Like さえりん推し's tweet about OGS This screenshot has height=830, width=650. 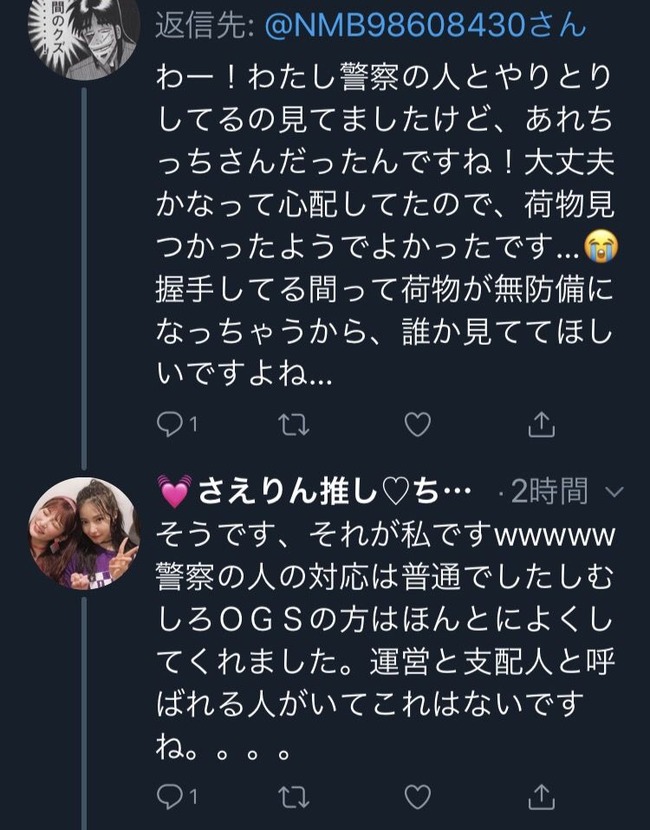coord(418,797)
